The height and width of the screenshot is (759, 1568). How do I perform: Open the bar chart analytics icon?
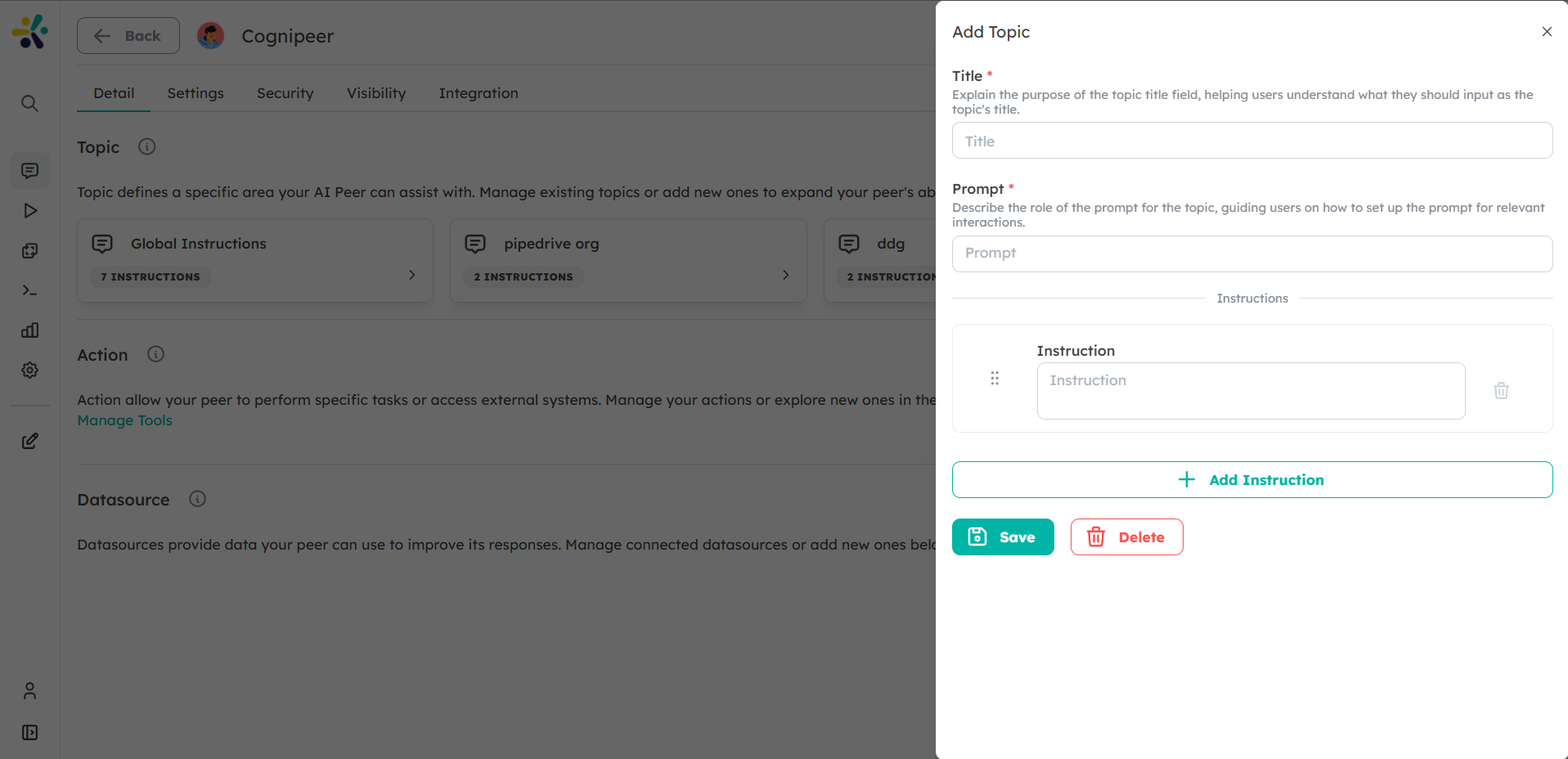point(30,330)
